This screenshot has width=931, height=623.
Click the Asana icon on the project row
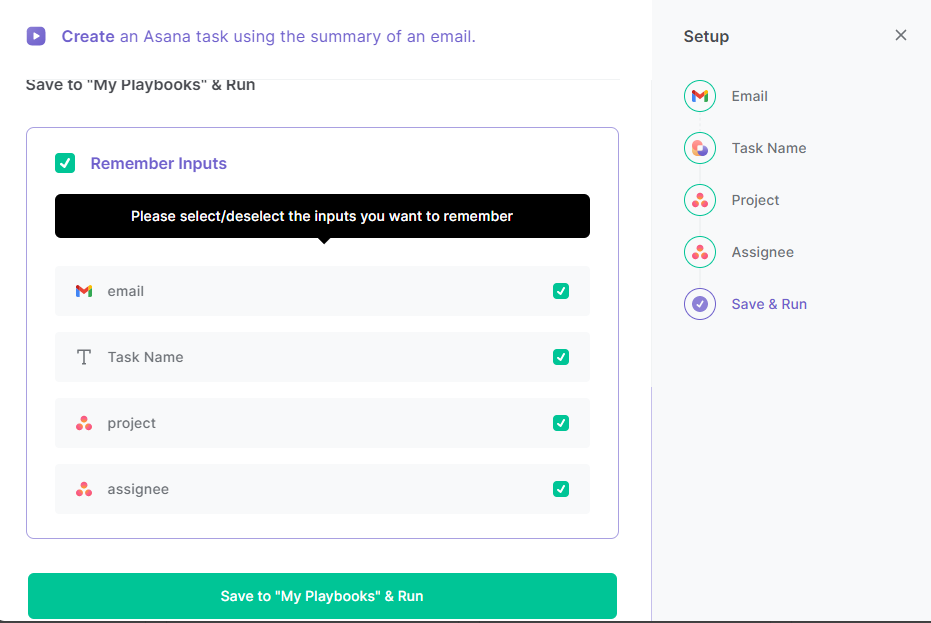(x=84, y=423)
